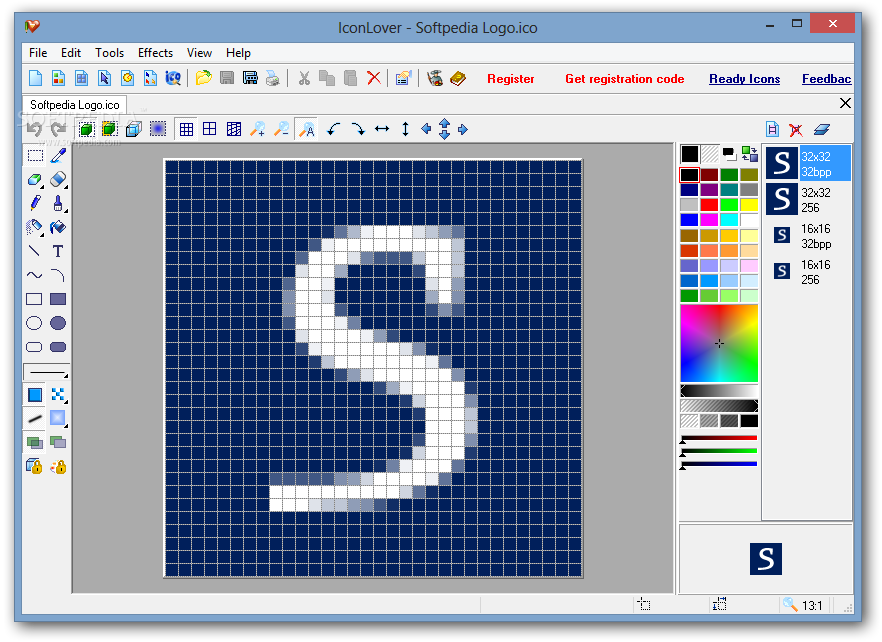
Task: Flip the image vertically
Action: (405, 129)
